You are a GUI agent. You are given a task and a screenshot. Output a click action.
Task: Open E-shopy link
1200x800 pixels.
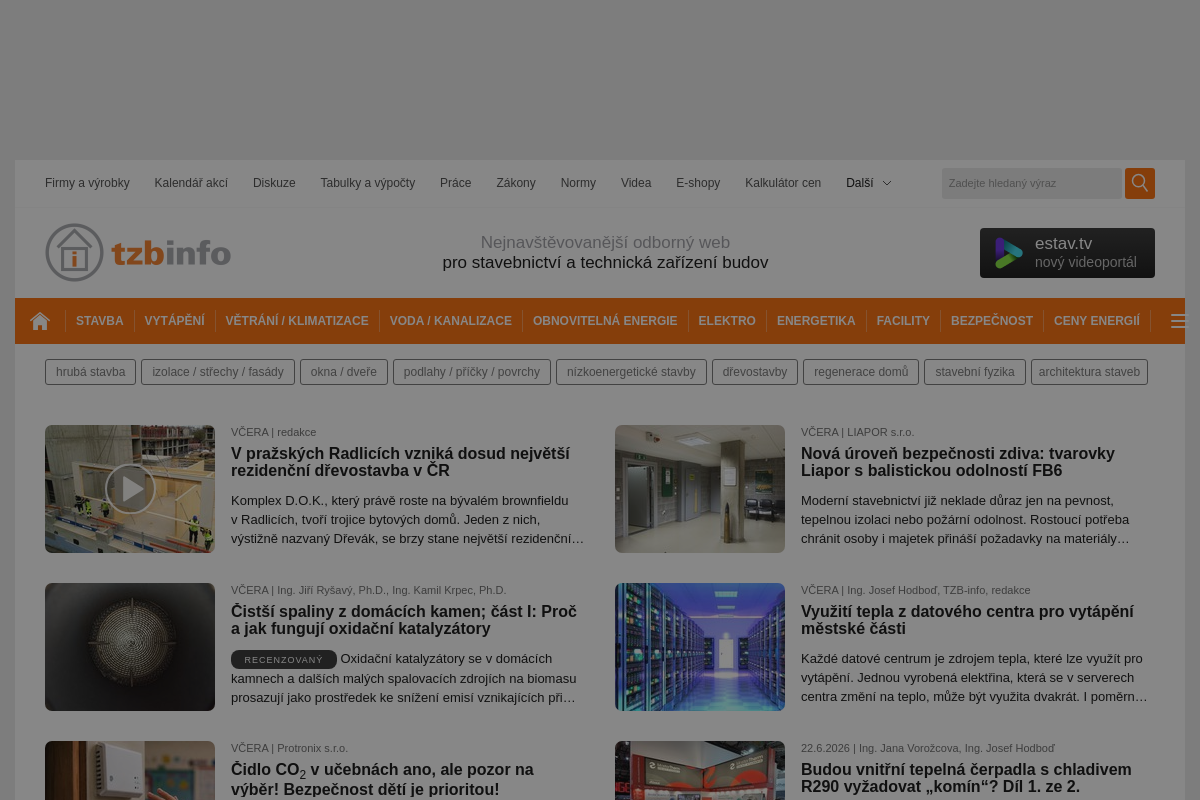pyautogui.click(x=698, y=183)
